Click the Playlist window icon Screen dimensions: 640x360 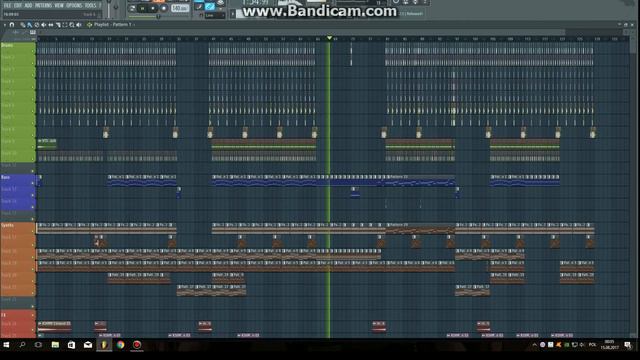point(89,25)
